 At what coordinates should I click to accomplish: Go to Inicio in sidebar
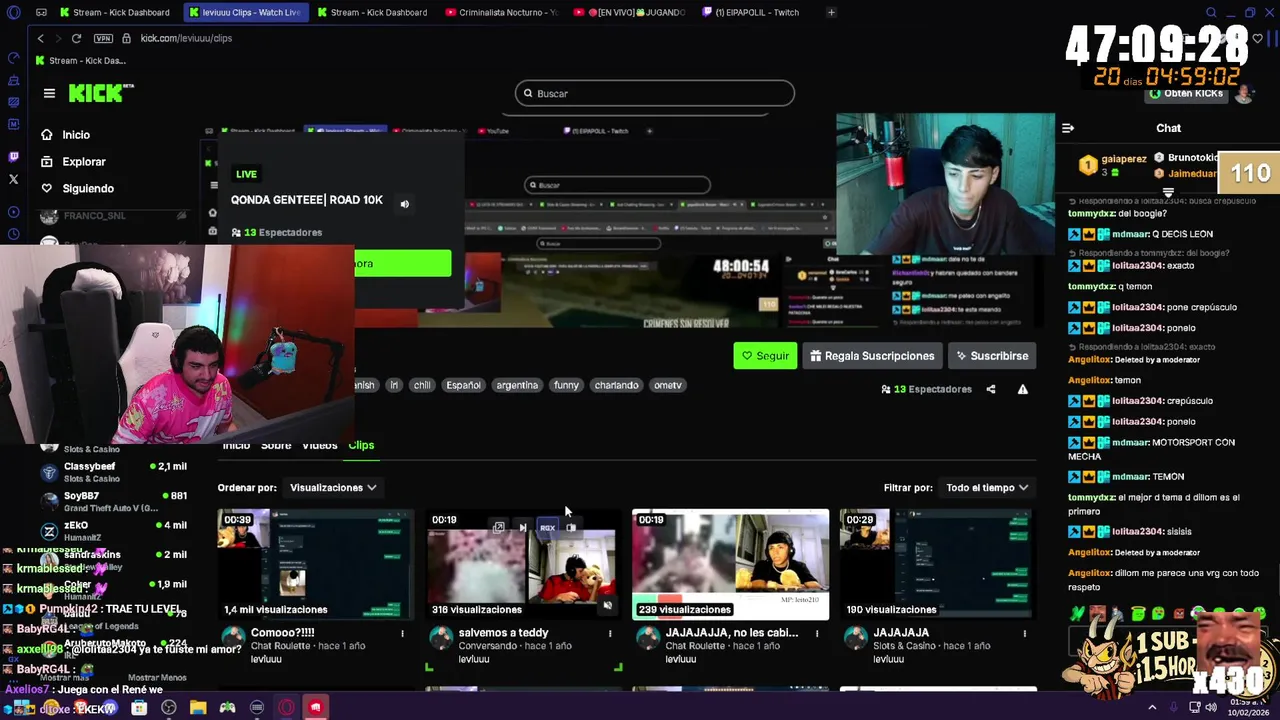pos(76,135)
